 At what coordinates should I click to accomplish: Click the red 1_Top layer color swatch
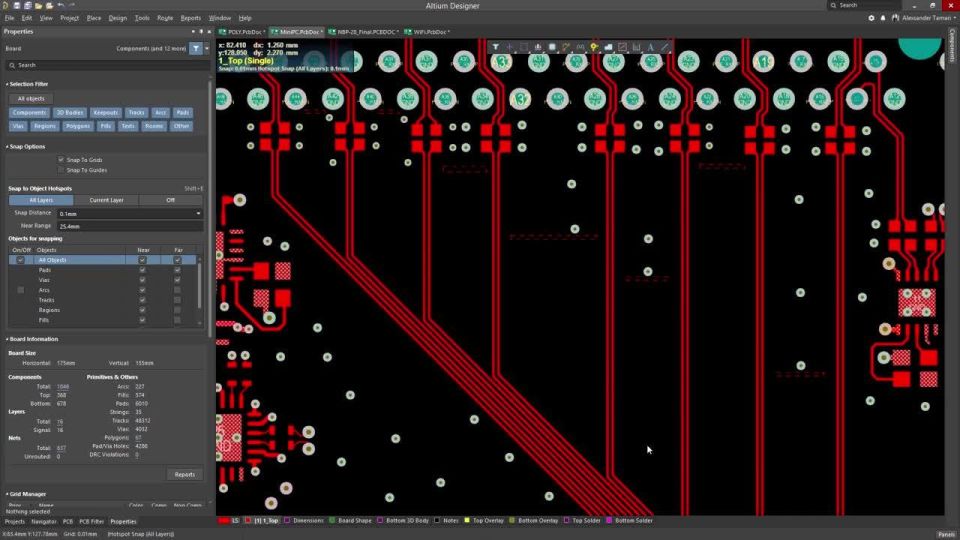[x=249, y=521]
